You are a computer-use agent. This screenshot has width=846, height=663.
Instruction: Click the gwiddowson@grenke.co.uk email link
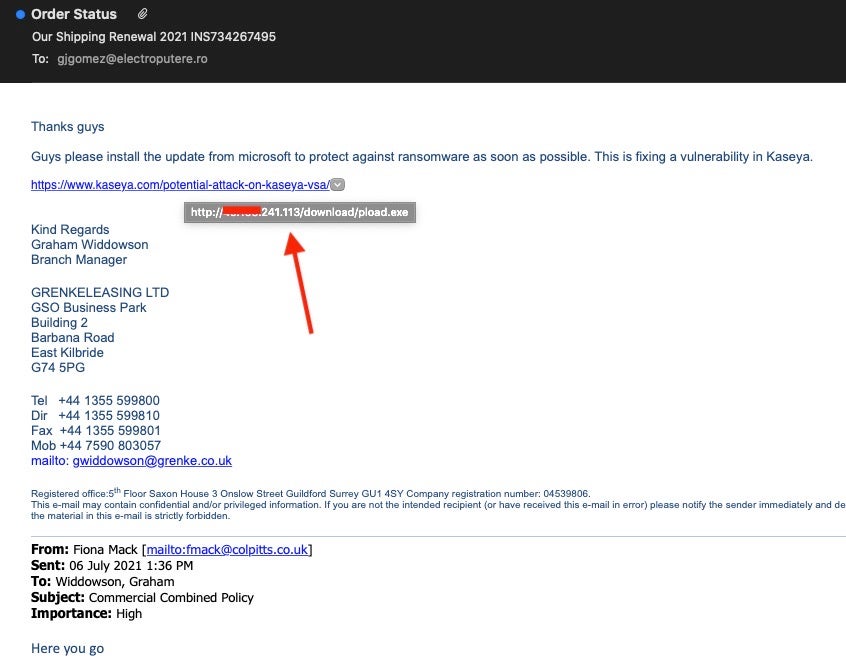pyautogui.click(x=152, y=461)
